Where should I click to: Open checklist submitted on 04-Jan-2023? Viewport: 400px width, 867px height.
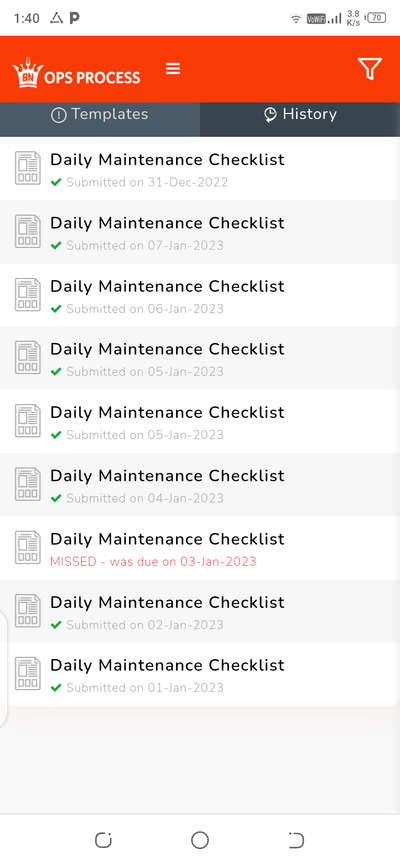[200, 484]
